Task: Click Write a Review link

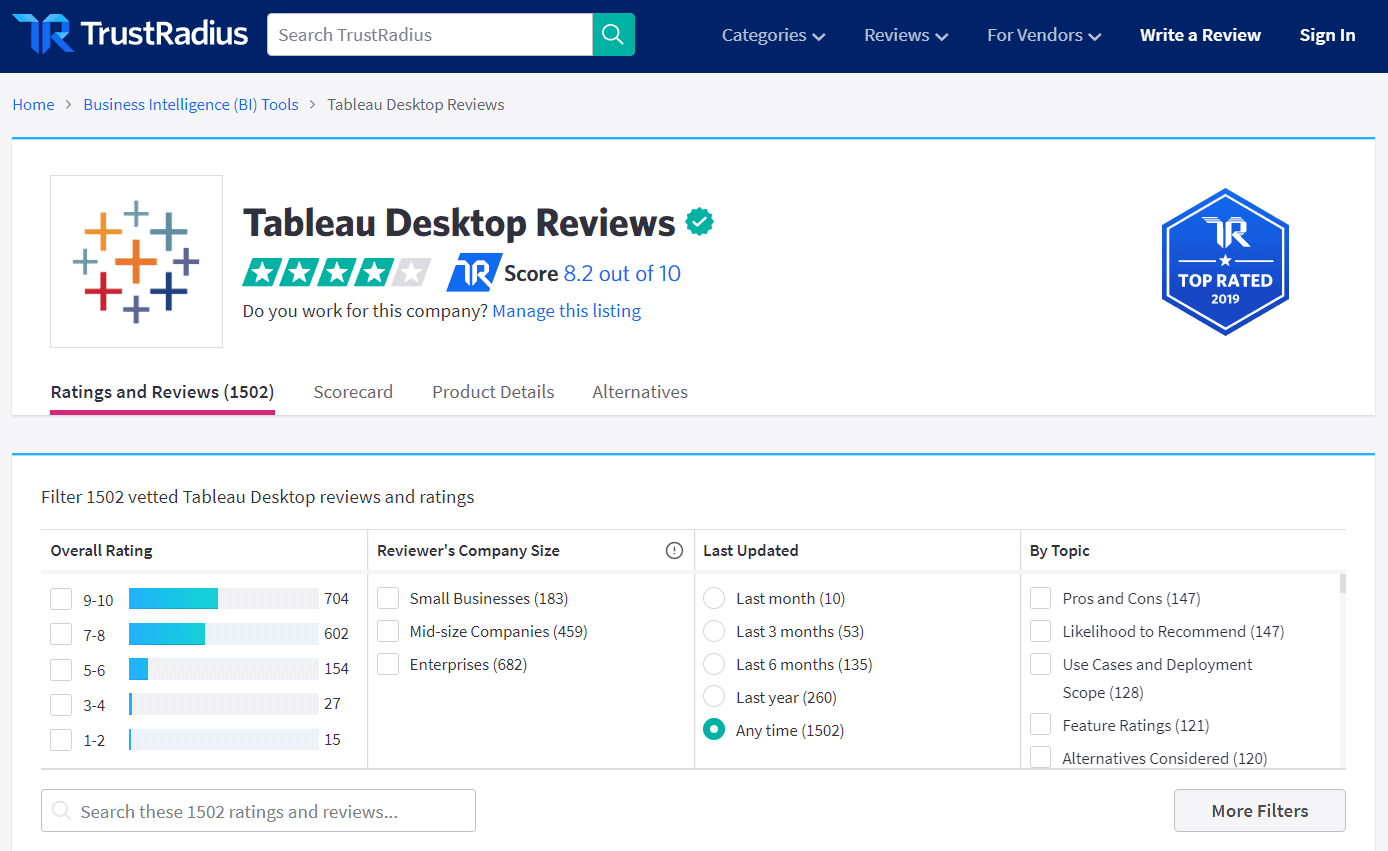Action: pyautogui.click(x=1200, y=35)
